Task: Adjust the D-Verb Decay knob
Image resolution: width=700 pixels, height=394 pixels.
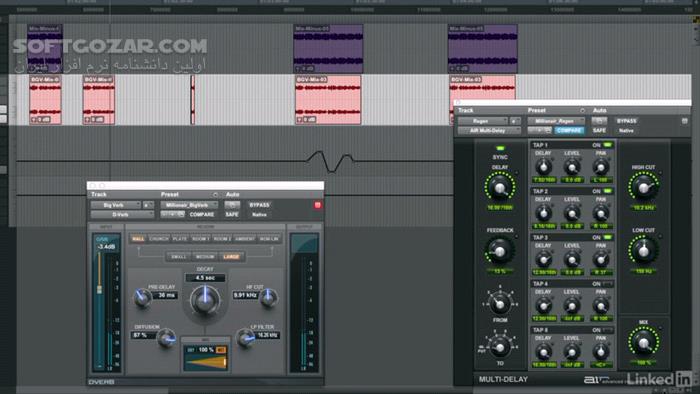Action: coord(205,300)
